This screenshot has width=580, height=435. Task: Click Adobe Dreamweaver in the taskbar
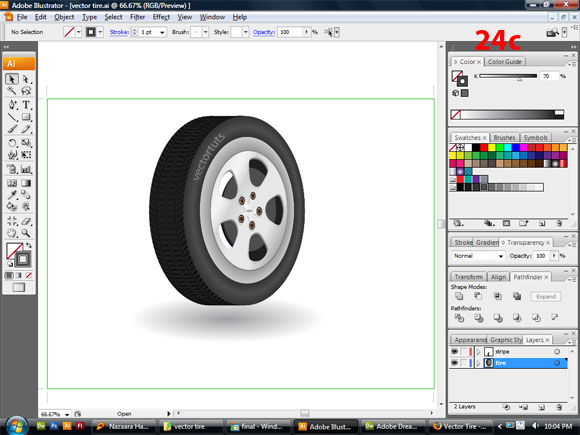pyautogui.click(x=393, y=426)
